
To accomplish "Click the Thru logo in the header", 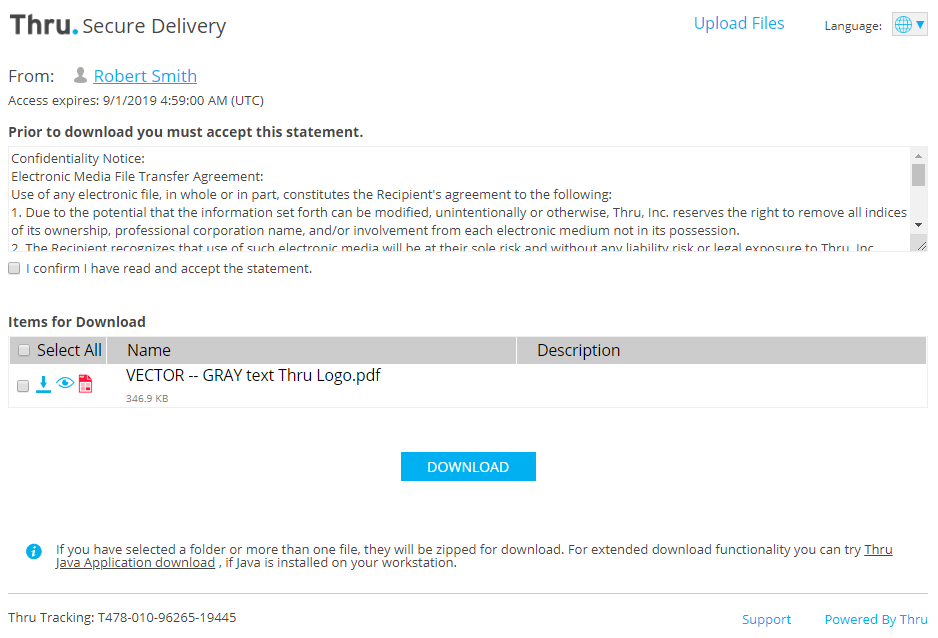I will tap(43, 25).
